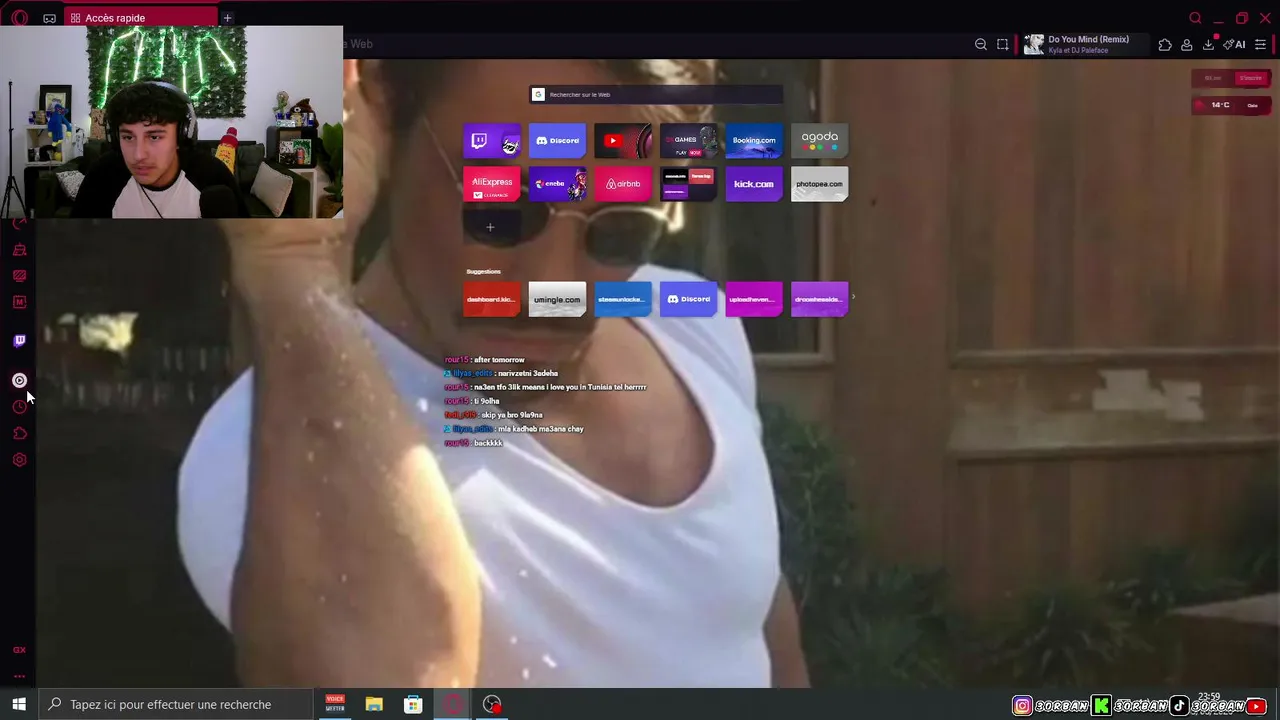
Task: Open the Easy Setup sliders icon
Action: click(1261, 44)
